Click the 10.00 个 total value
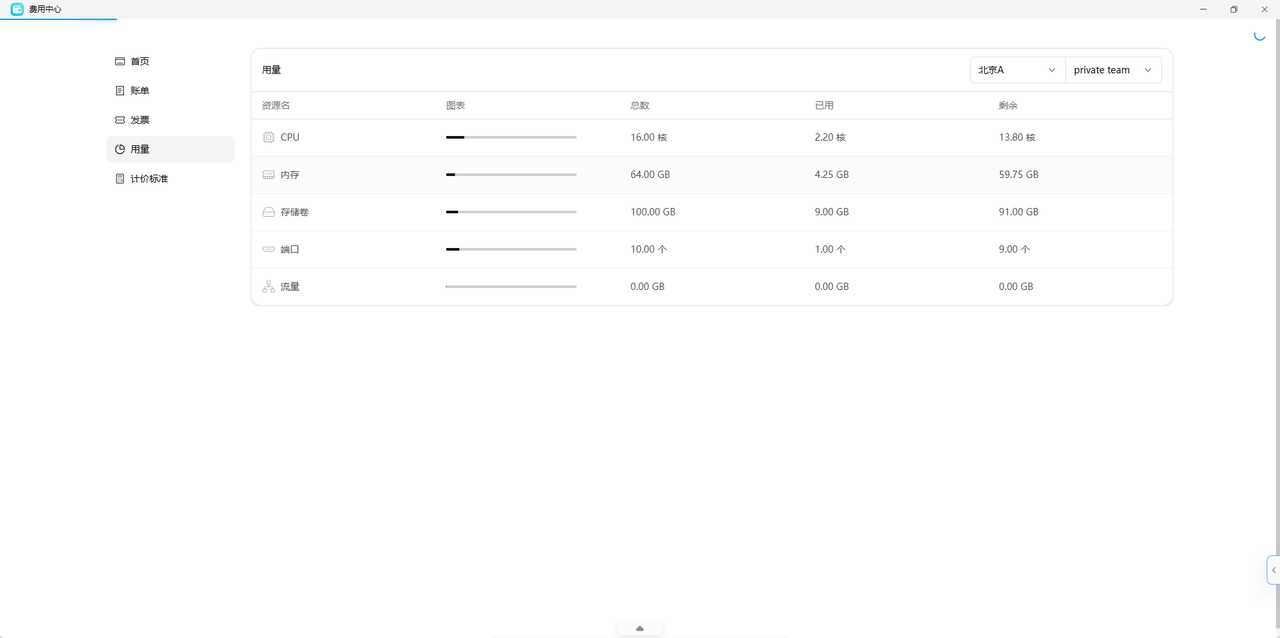 pyautogui.click(x=649, y=249)
